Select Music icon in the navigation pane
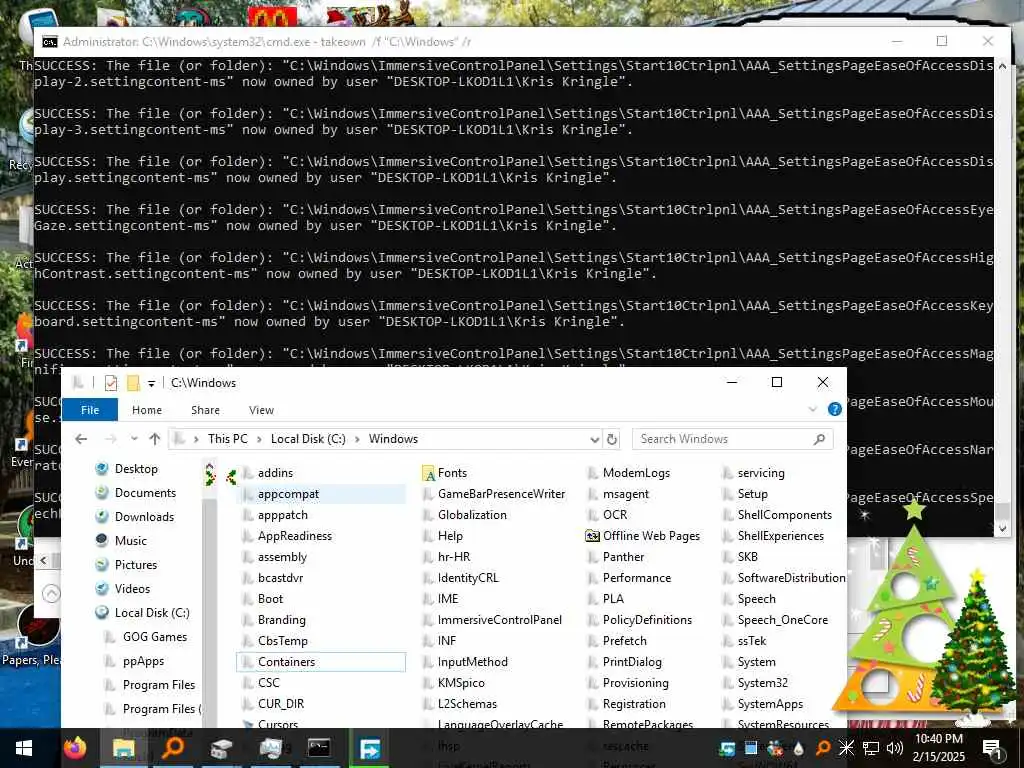This screenshot has height=768, width=1024. tap(102, 540)
